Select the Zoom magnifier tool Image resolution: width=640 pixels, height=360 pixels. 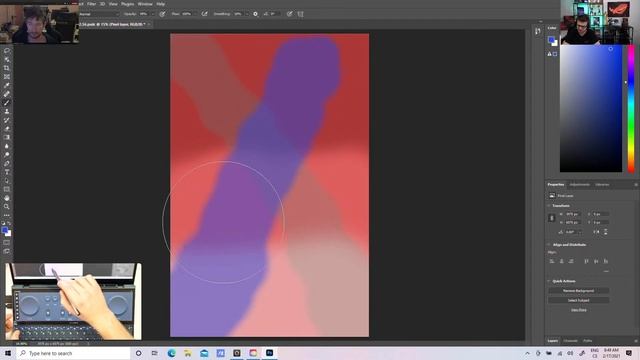pyautogui.click(x=7, y=207)
